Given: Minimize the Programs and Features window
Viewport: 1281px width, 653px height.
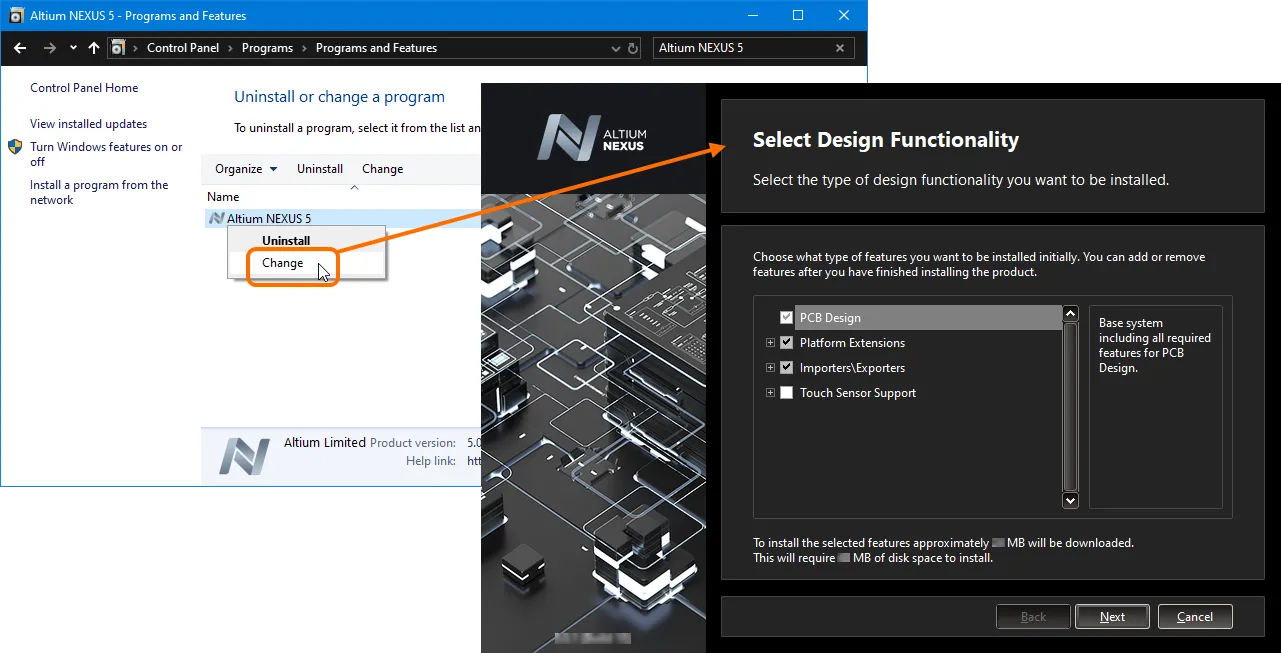Looking at the screenshot, I should point(752,16).
